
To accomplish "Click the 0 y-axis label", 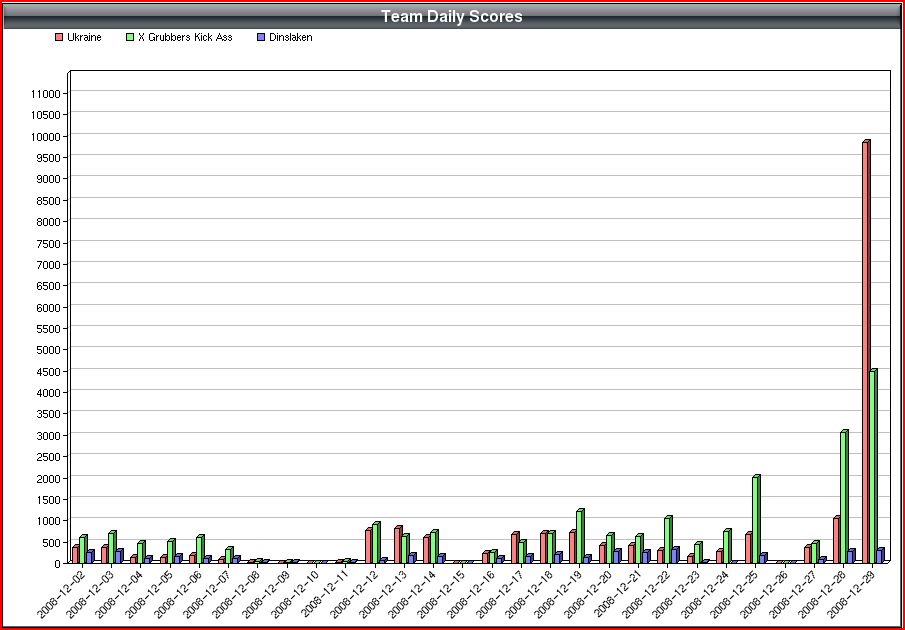I will [57, 564].
